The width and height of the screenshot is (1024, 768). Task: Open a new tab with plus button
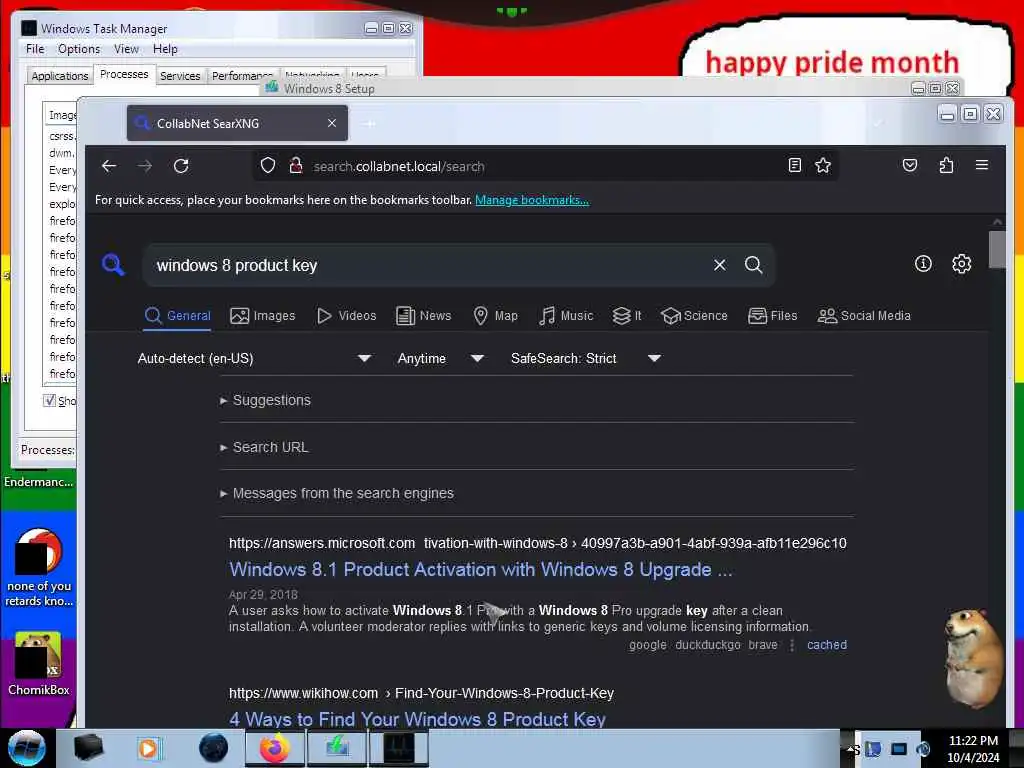pyautogui.click(x=370, y=123)
